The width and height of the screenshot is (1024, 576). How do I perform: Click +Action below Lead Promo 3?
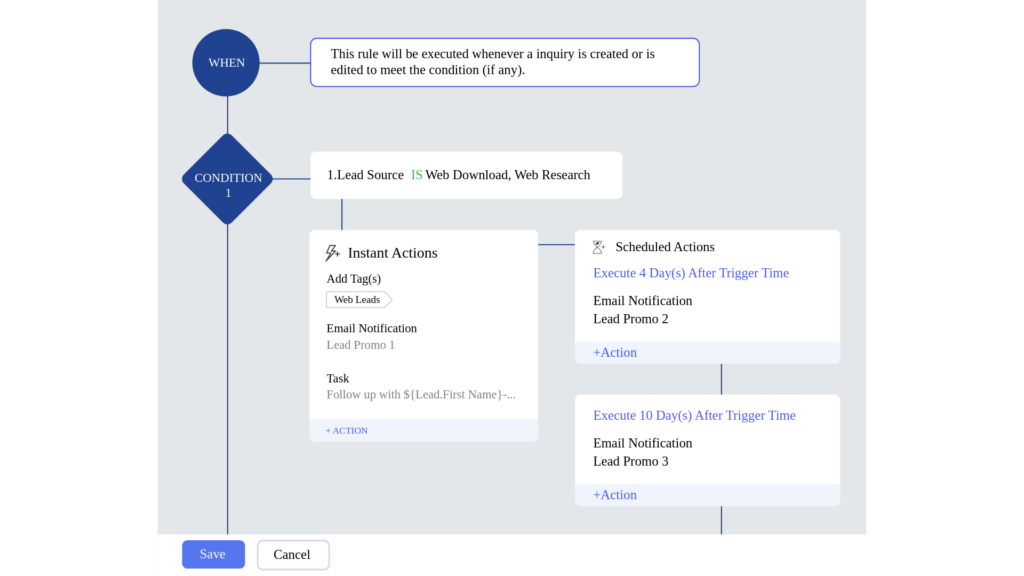click(x=615, y=494)
